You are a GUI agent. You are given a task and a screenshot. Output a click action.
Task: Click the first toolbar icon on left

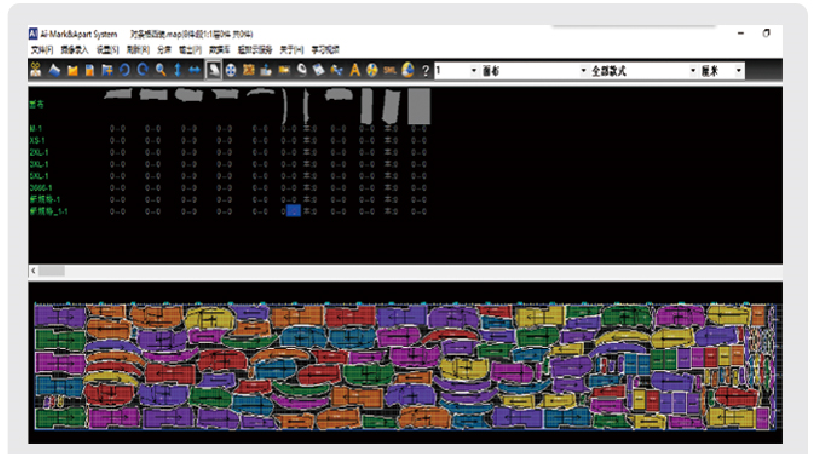[x=36, y=71]
